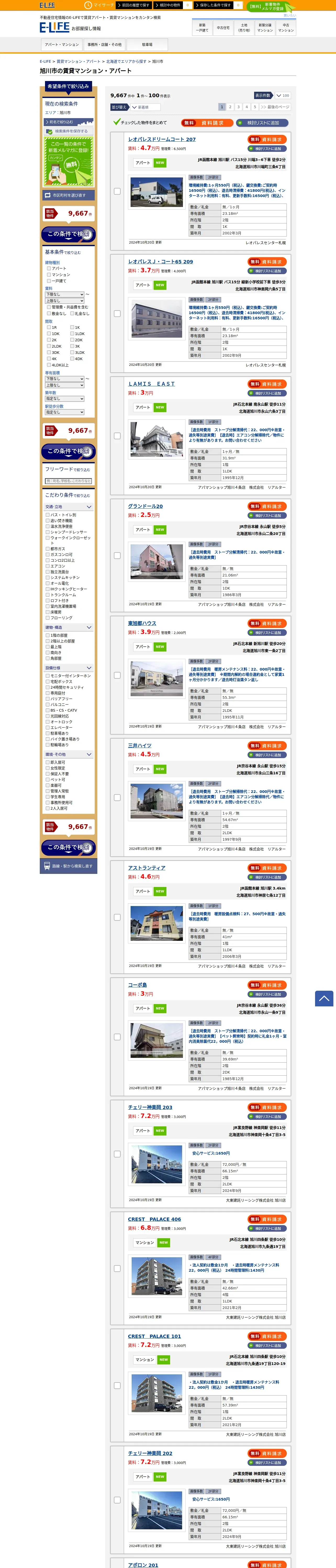Add LAMIS EAST to 検討リスト
Viewport: 336px width, 1568px height.
coord(268,393)
